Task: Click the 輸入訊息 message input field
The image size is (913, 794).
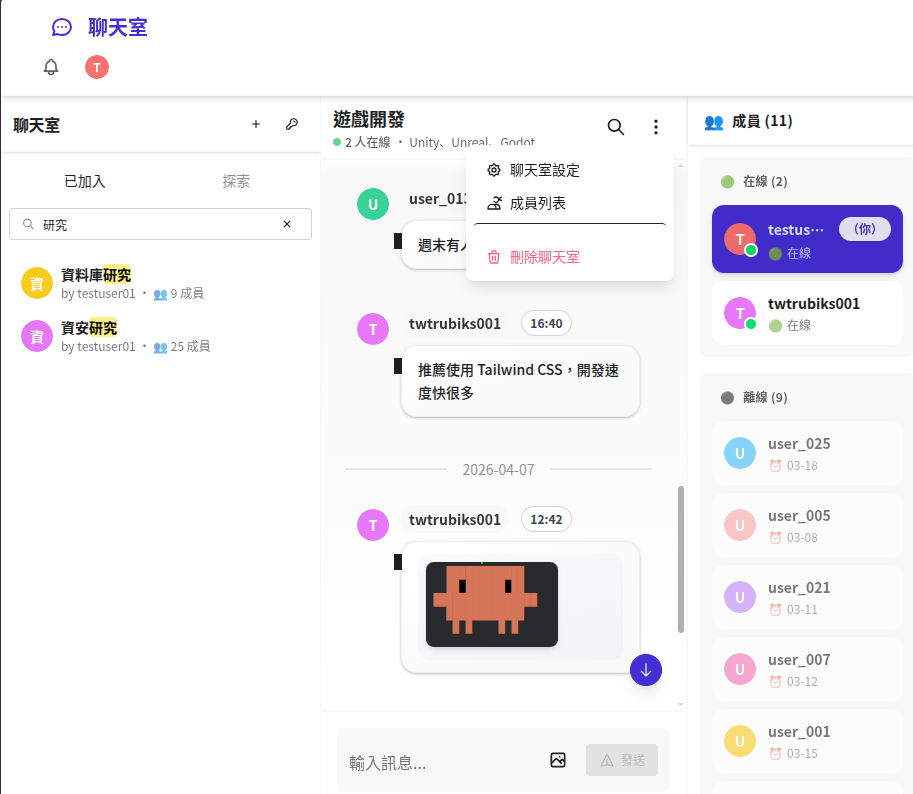Action: tap(440, 762)
